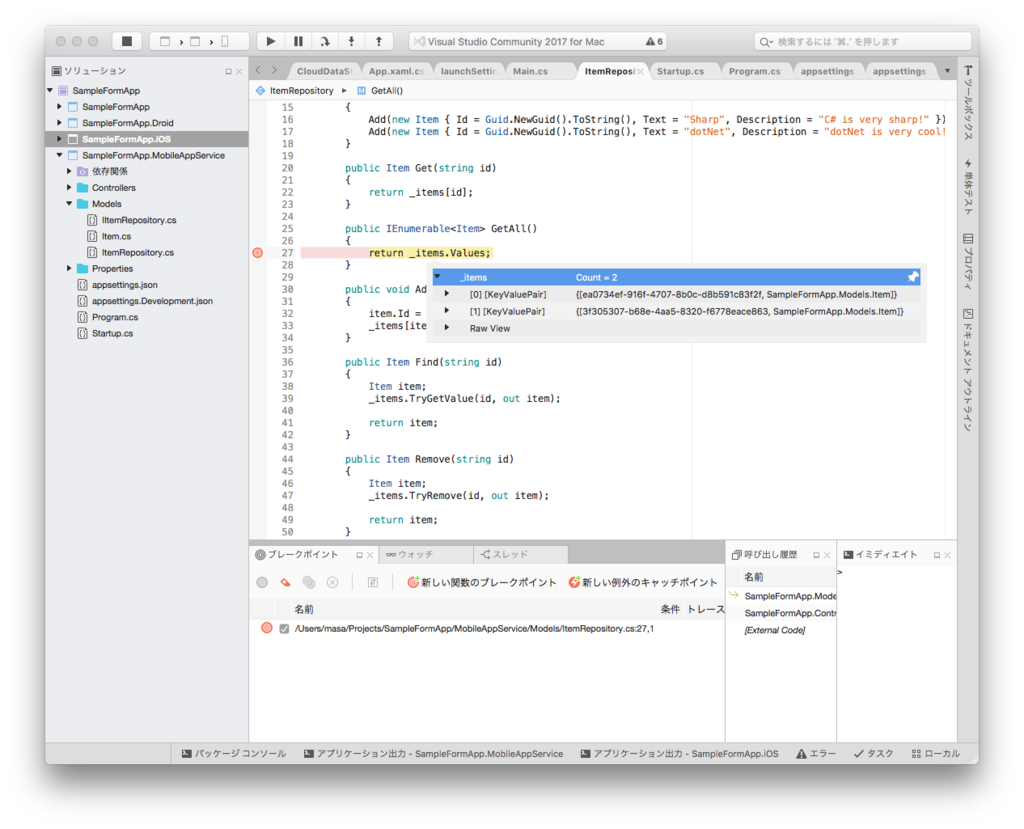Stop the debug session with square button
Screen dimensions: 1024x829
[127, 41]
